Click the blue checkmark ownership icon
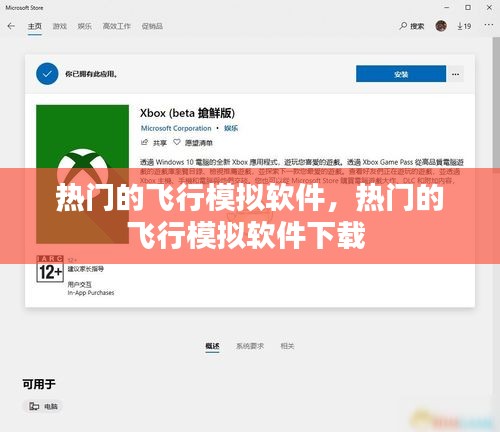Viewport: 500px width, 432px height. click(x=47, y=74)
